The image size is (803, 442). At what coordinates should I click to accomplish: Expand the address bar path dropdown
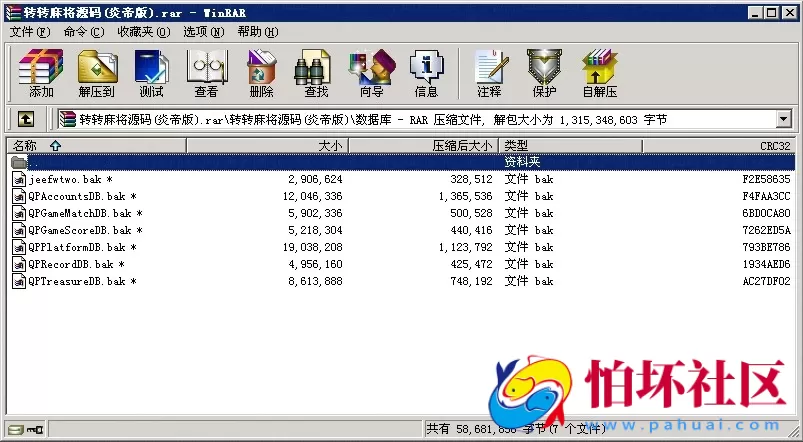click(x=784, y=119)
